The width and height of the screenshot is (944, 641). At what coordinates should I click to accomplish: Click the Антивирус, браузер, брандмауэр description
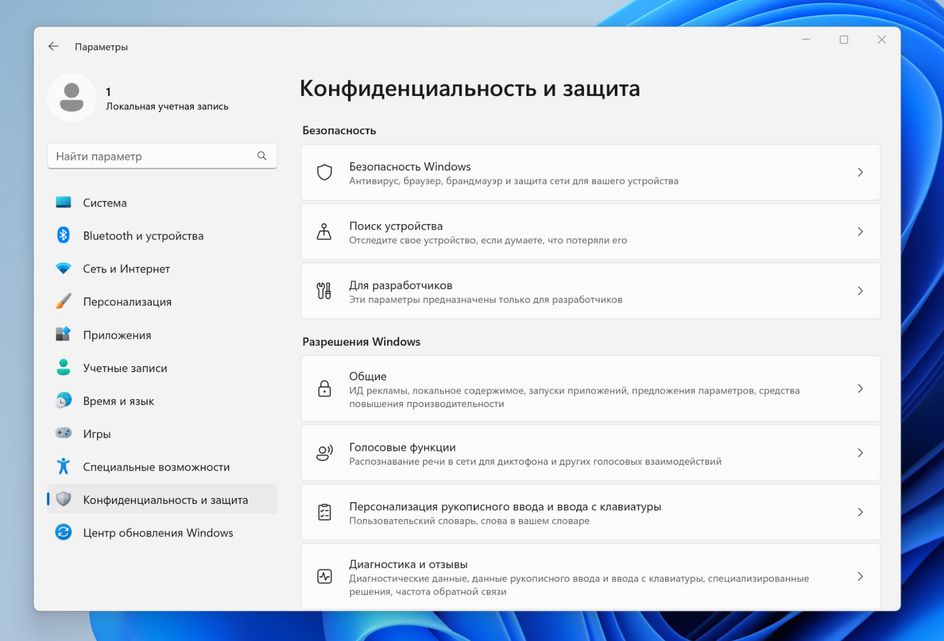point(514,181)
